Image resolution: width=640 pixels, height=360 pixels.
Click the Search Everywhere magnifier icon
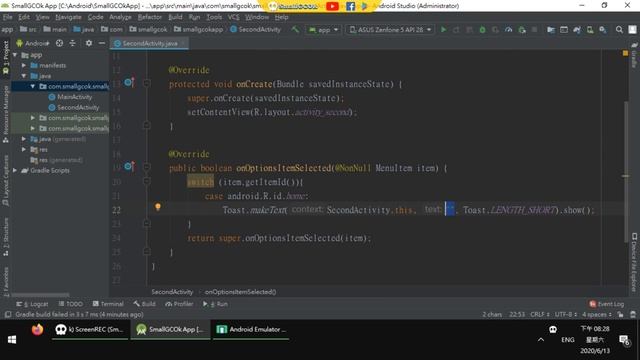click(x=619, y=30)
